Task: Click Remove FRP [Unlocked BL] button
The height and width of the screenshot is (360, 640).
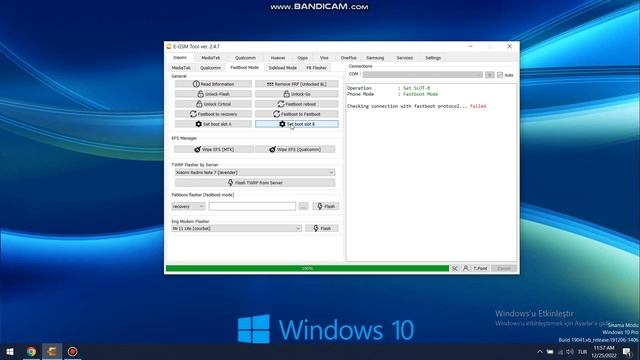Action: [x=297, y=84]
